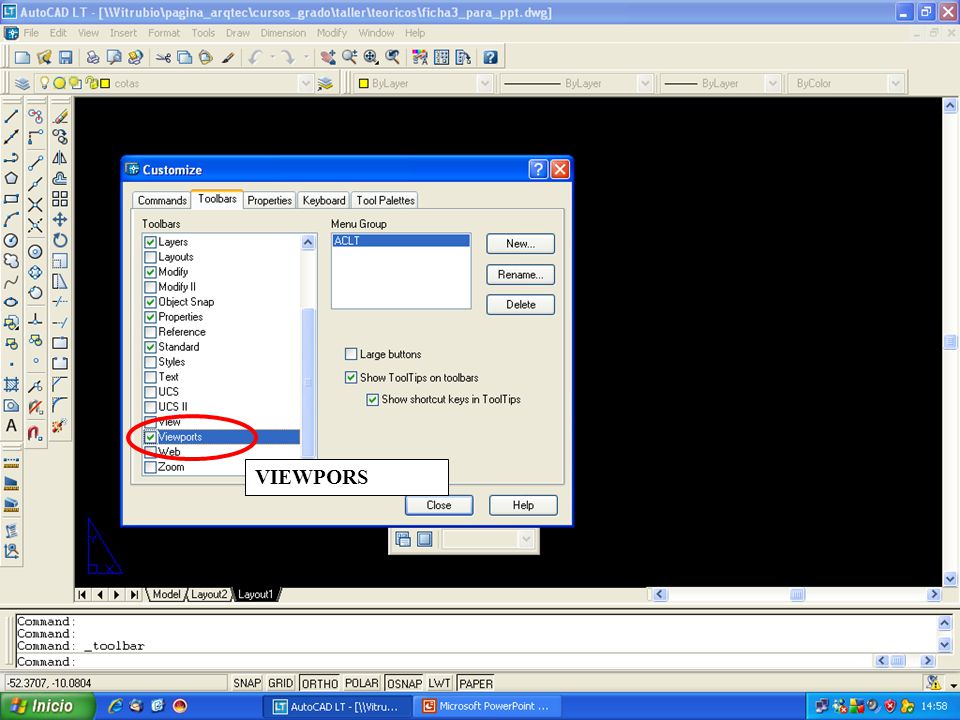Select the Line draw tool

point(11,116)
